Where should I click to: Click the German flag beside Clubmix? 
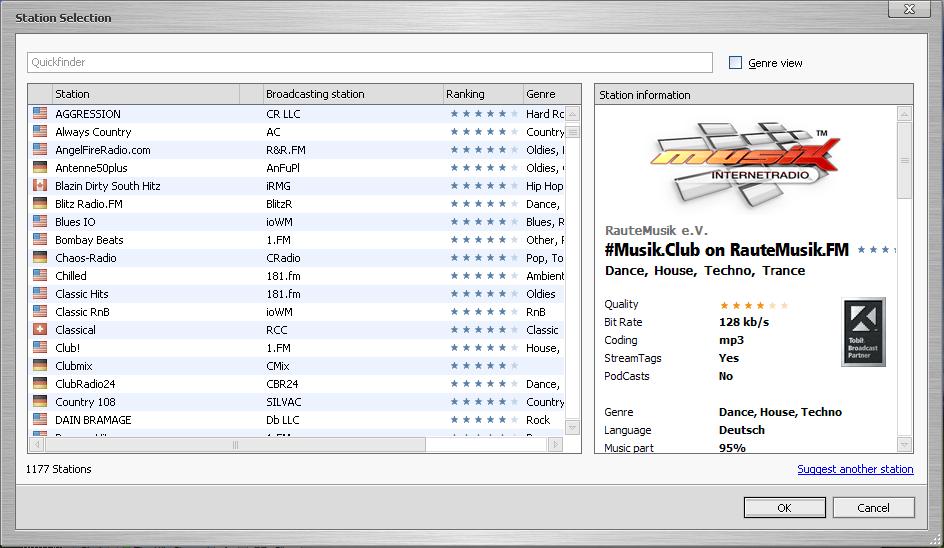coord(40,365)
